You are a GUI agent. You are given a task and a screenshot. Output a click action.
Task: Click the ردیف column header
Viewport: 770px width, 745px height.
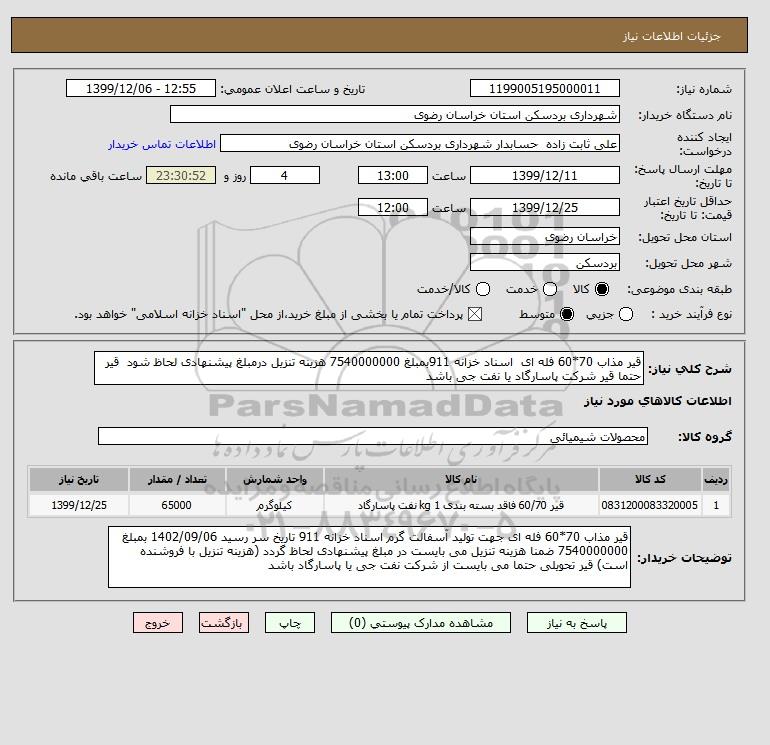click(716, 479)
